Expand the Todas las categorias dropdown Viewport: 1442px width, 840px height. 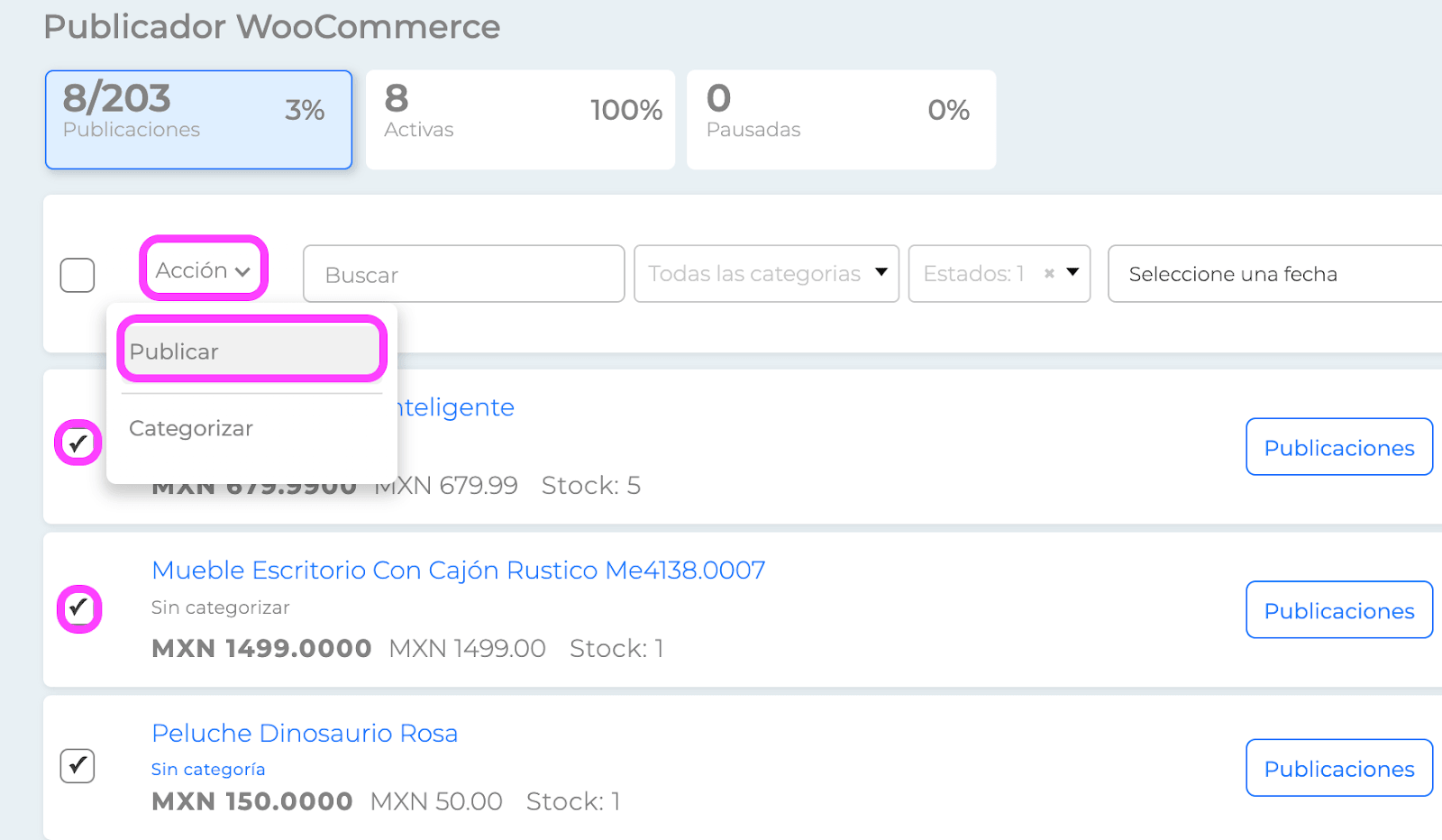click(767, 274)
